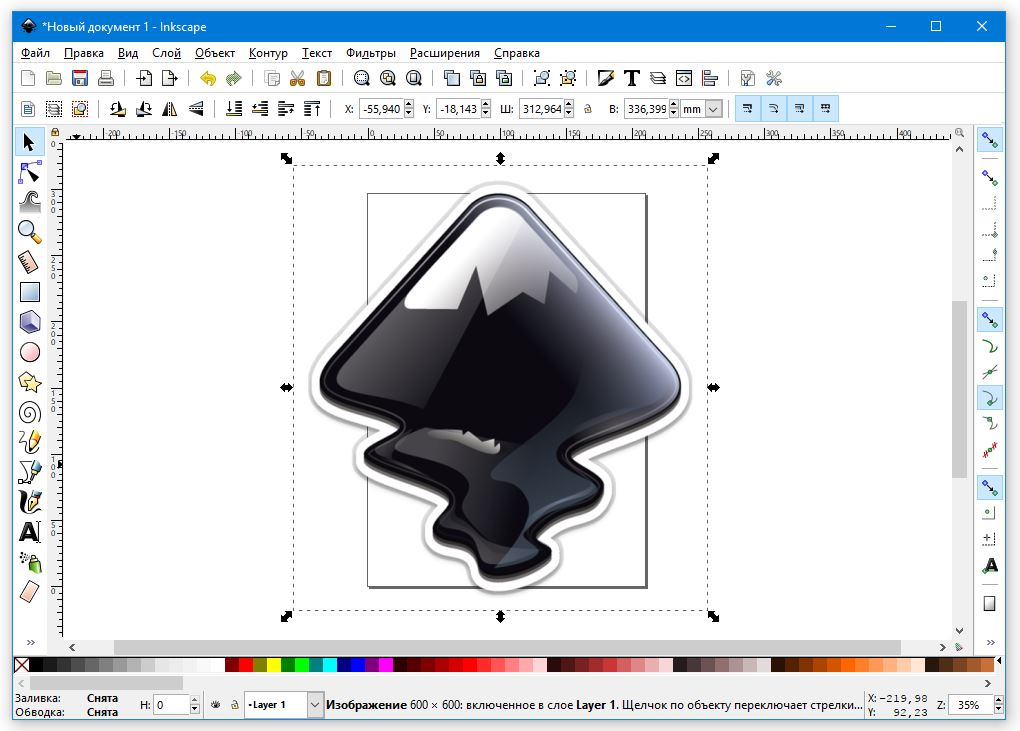
Task: Open the Файл menu
Action: coord(35,53)
